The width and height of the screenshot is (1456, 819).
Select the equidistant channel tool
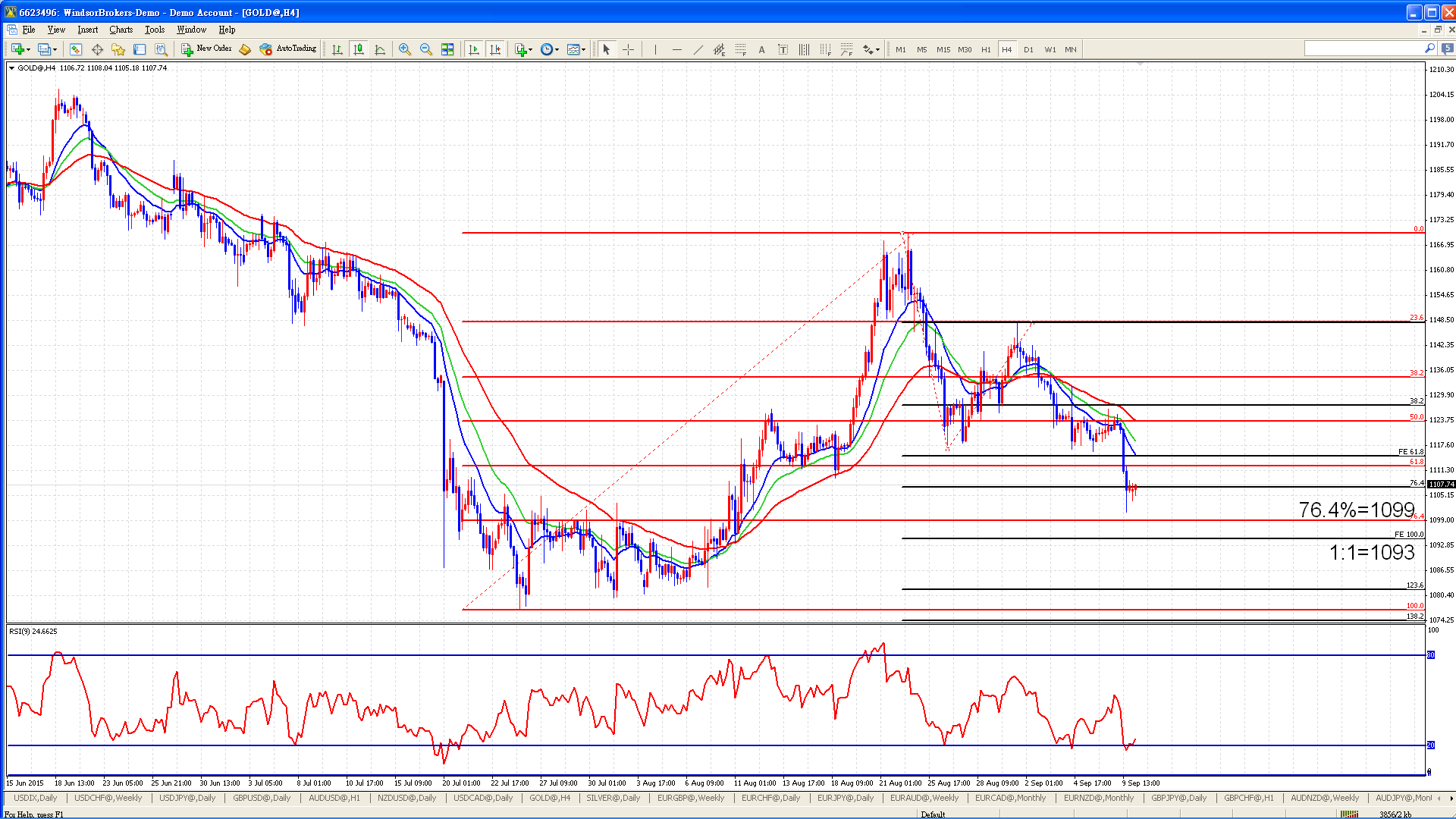pyautogui.click(x=719, y=49)
